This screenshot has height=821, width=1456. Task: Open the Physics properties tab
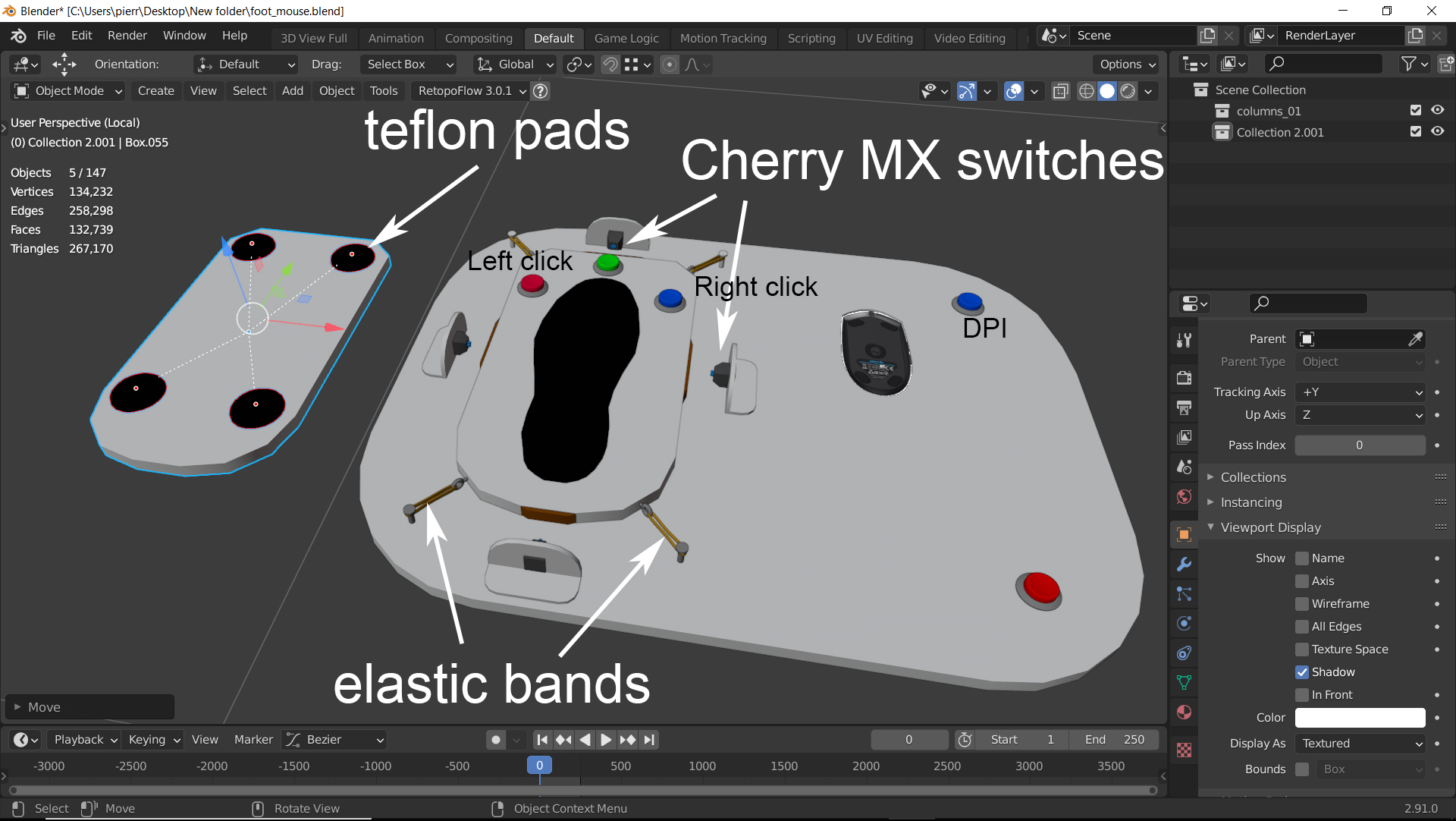[x=1184, y=623]
